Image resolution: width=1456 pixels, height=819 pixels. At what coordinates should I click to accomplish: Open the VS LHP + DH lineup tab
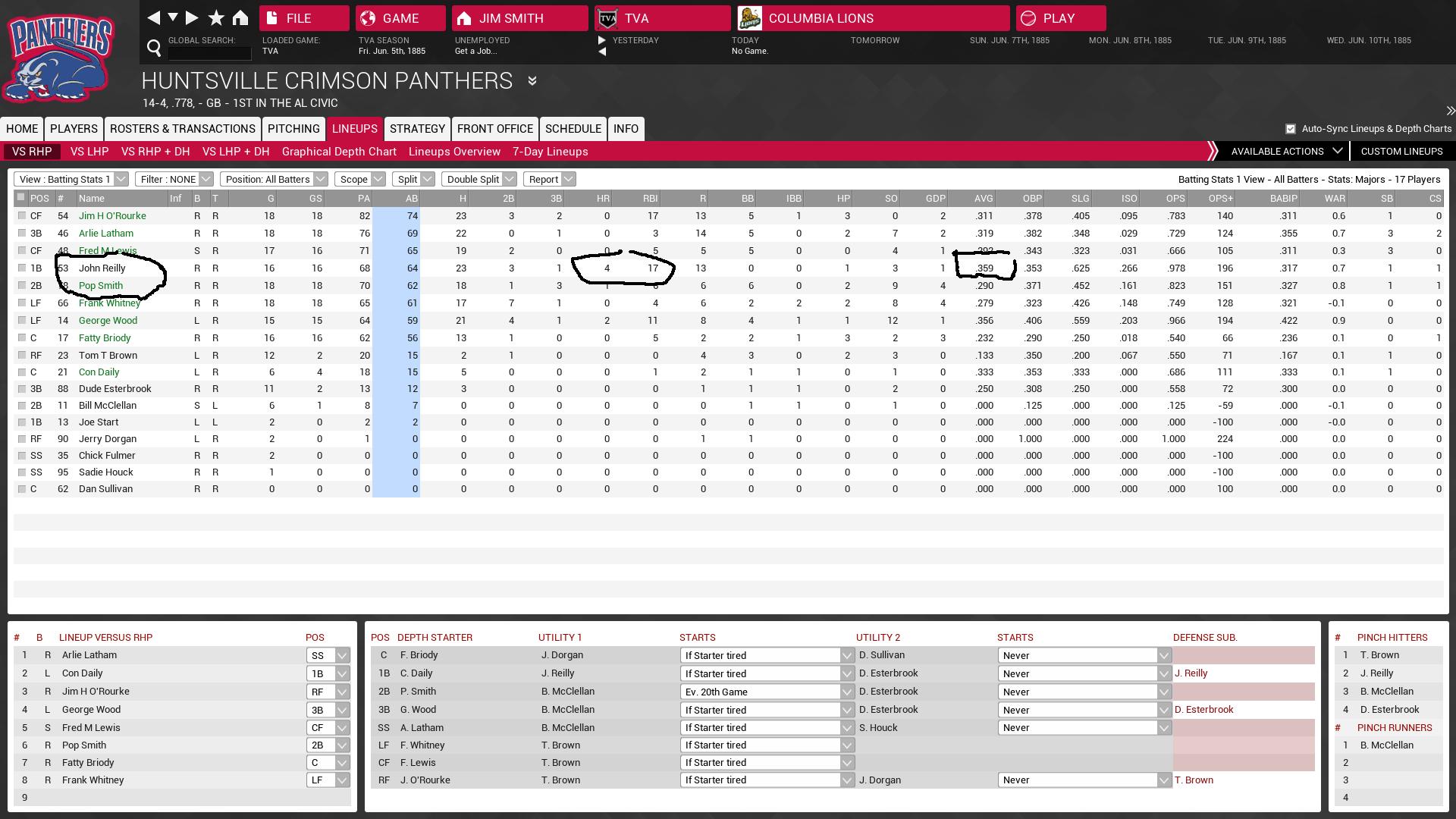236,152
